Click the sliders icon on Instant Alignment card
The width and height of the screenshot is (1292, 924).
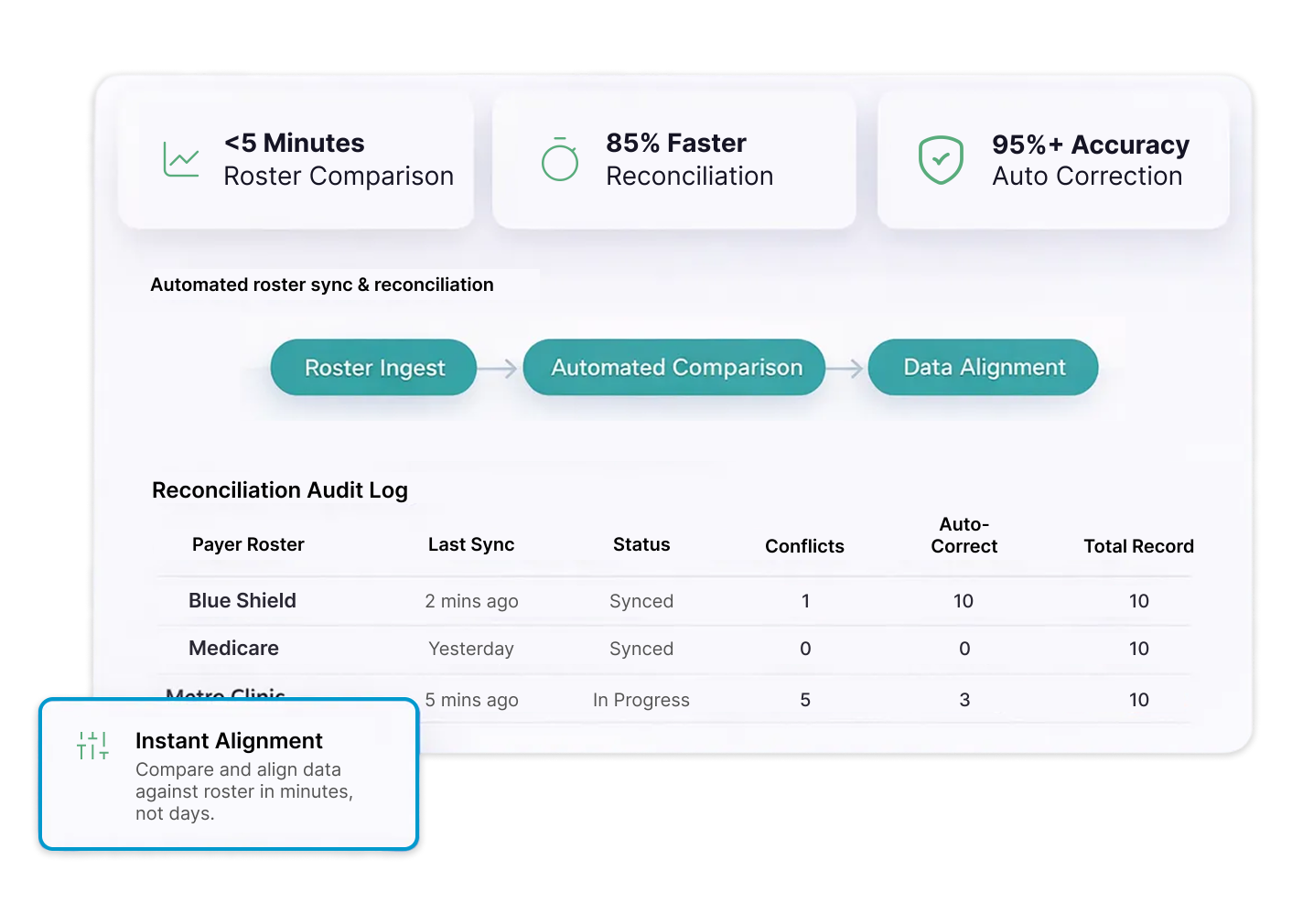pyautogui.click(x=92, y=745)
